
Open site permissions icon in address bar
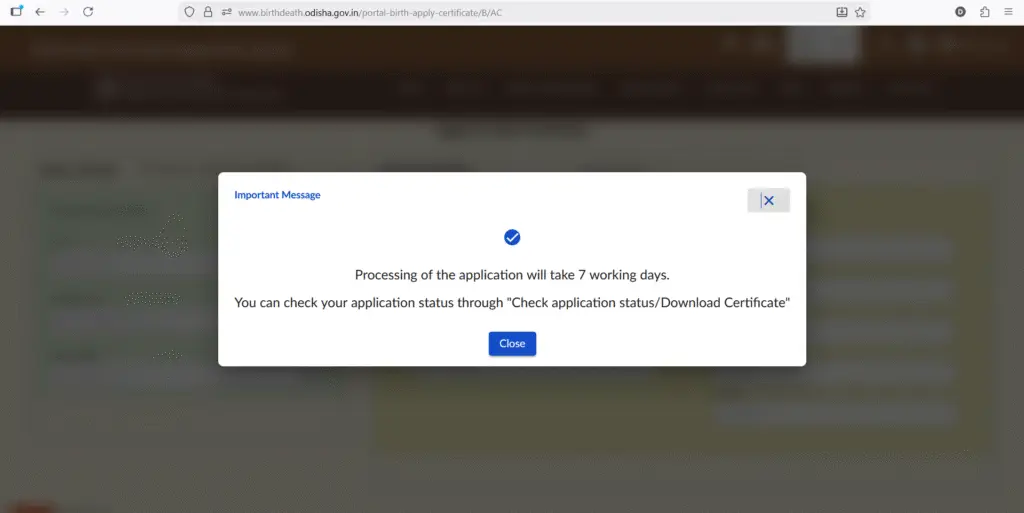(x=226, y=12)
